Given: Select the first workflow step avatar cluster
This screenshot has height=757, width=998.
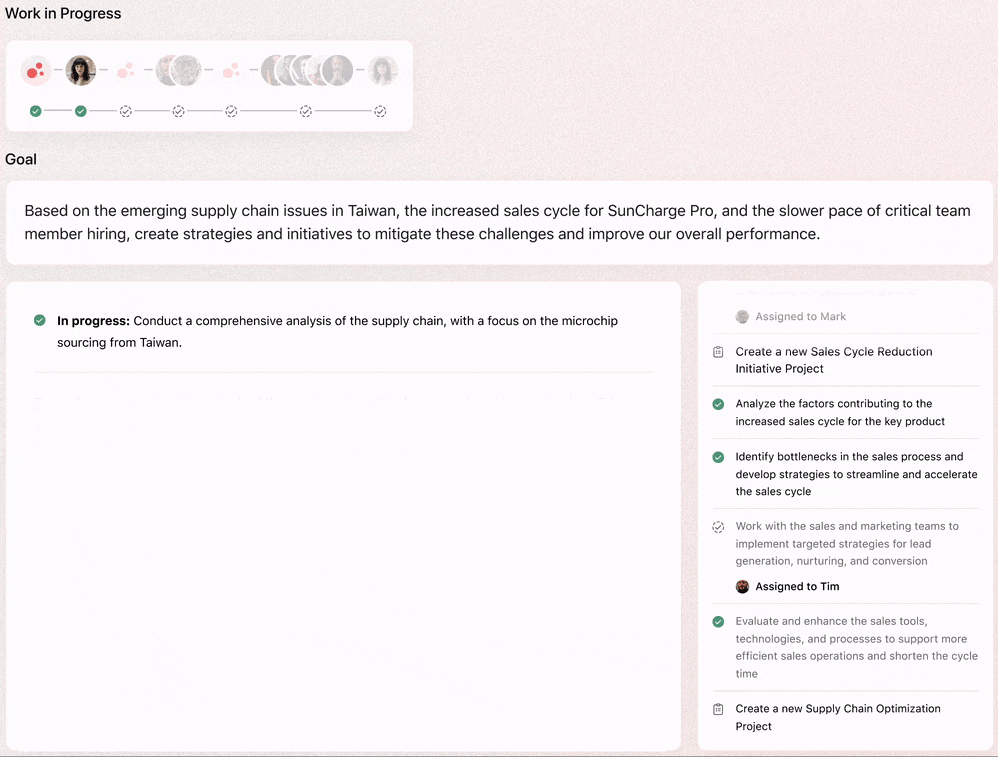Looking at the screenshot, I should pyautogui.click(x=36, y=70).
